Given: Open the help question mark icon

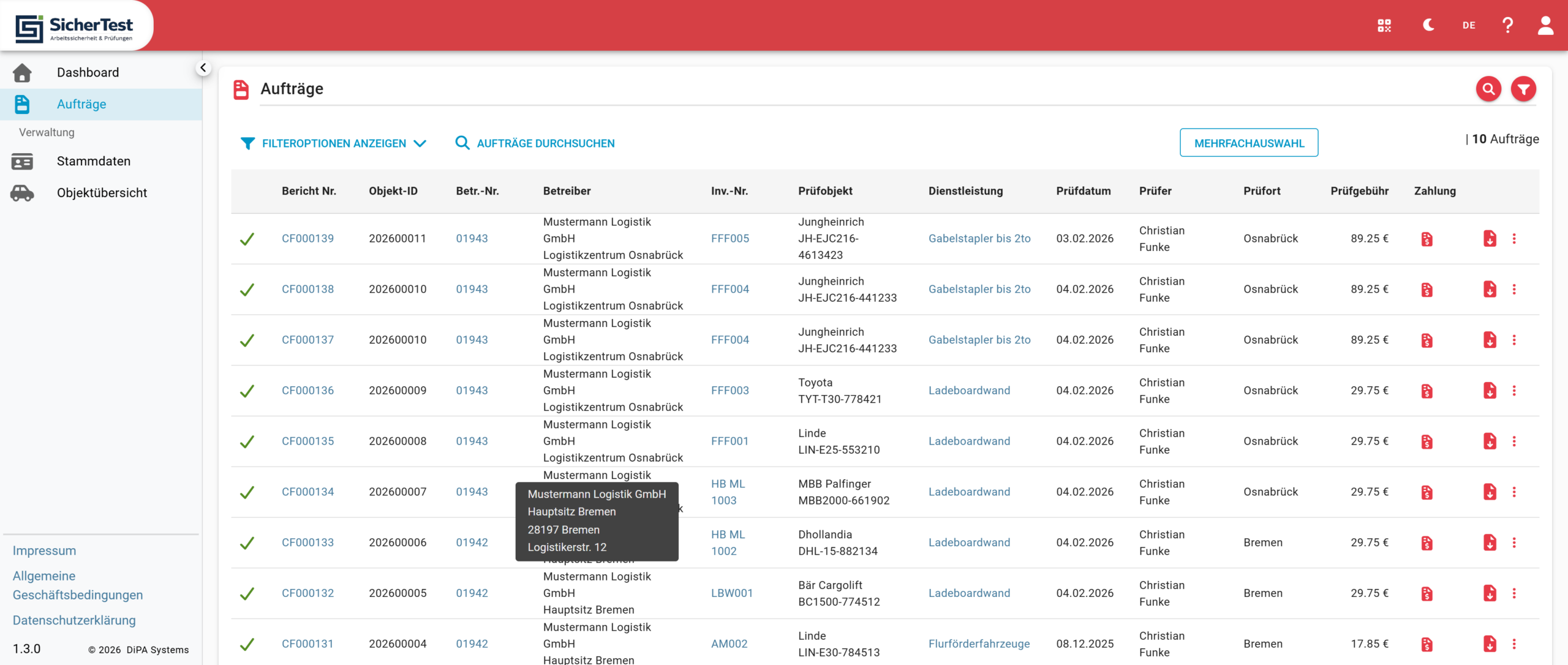Looking at the screenshot, I should pyautogui.click(x=1507, y=25).
